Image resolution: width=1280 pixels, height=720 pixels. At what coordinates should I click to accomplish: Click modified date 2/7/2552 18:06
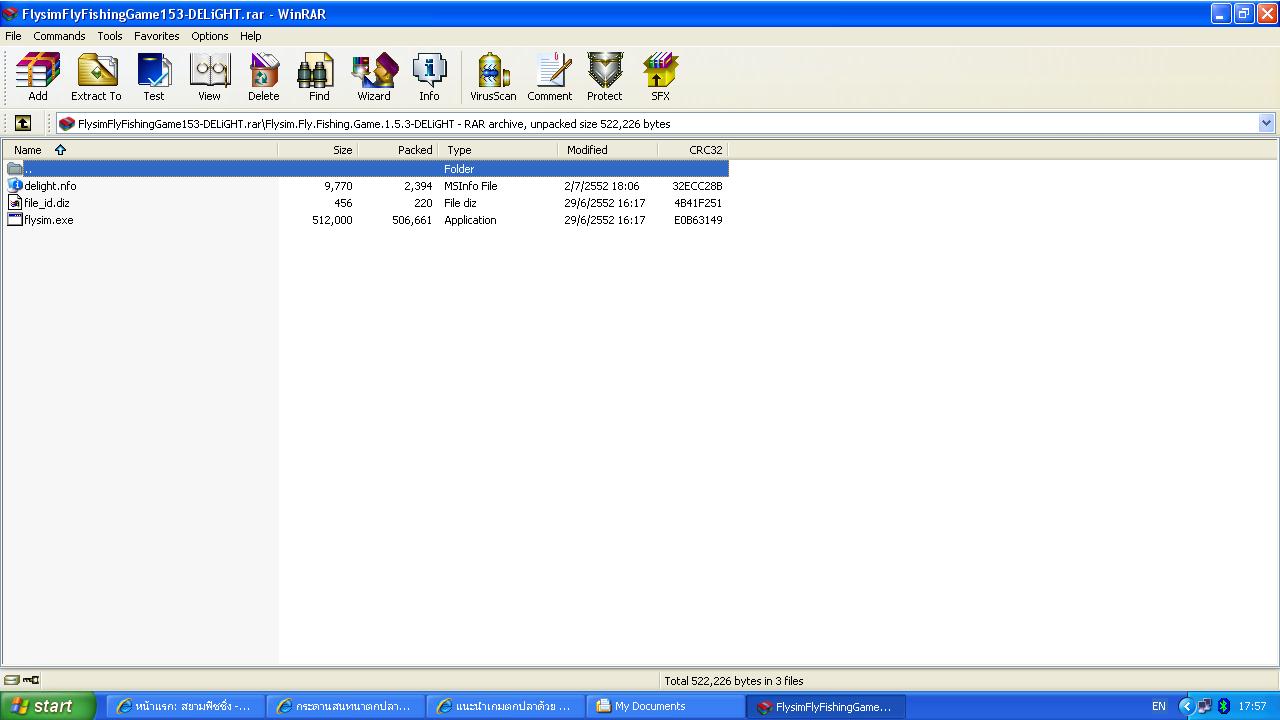pyautogui.click(x=602, y=186)
